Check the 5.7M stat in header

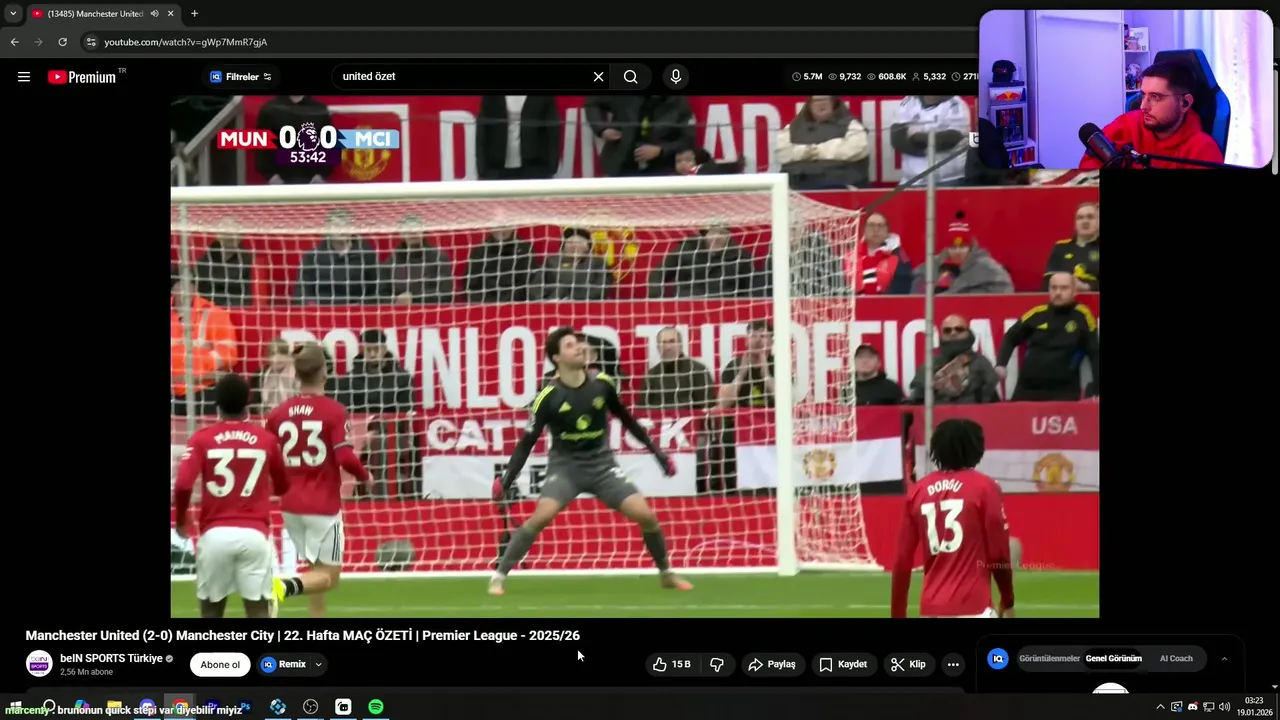(x=807, y=77)
